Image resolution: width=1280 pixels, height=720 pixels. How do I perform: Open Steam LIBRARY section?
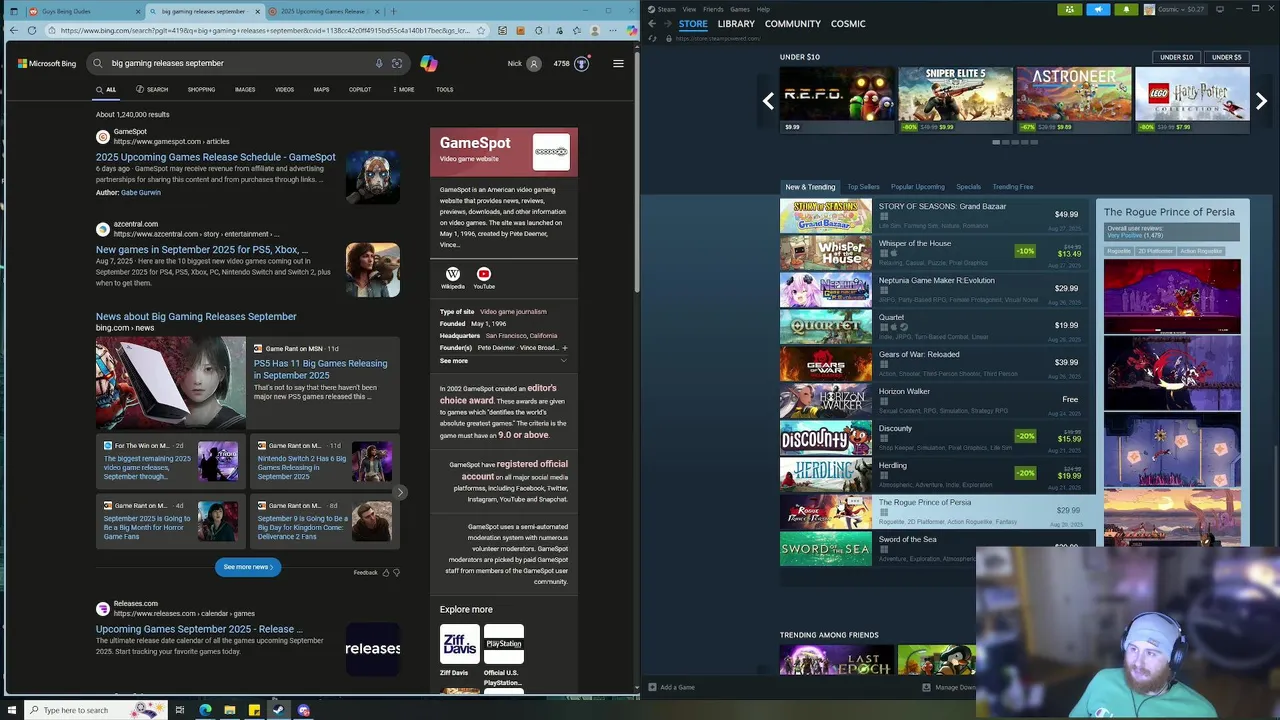[x=736, y=23]
